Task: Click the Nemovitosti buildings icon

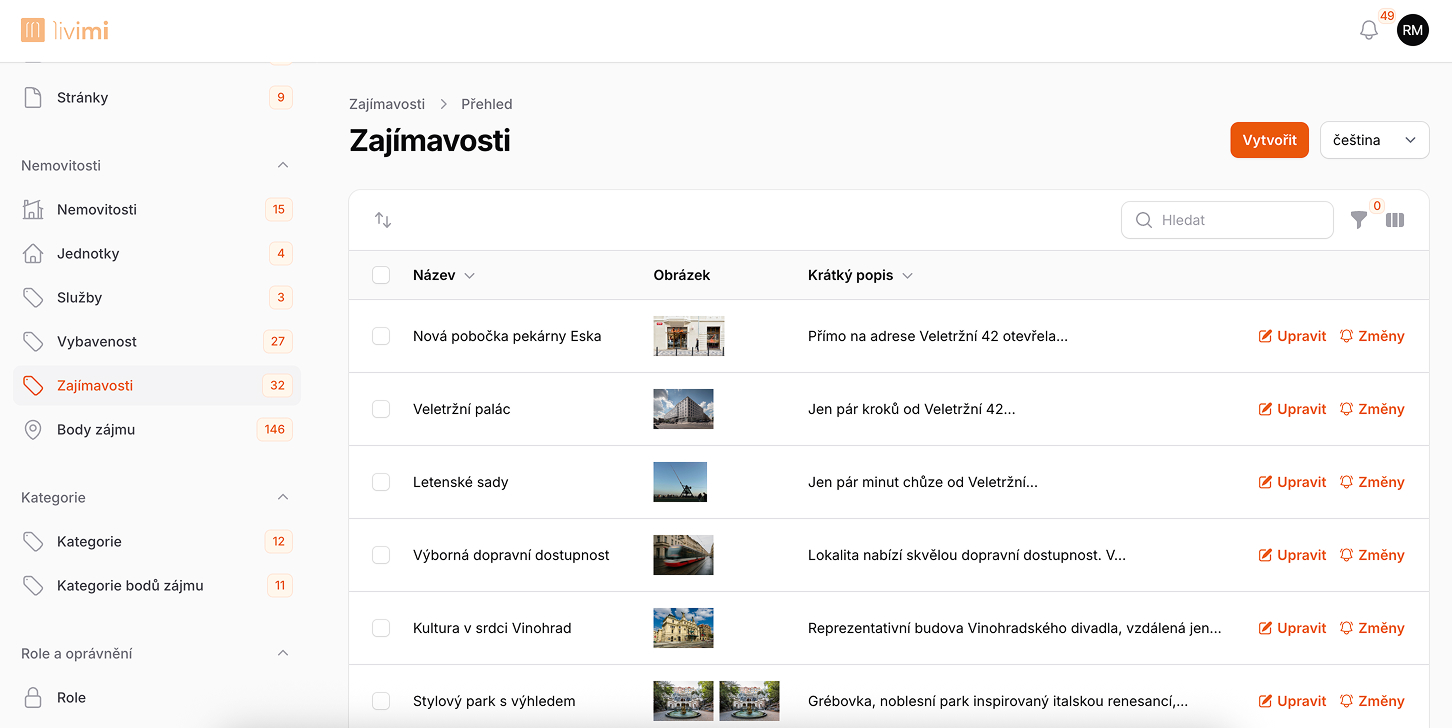Action: pos(33,209)
